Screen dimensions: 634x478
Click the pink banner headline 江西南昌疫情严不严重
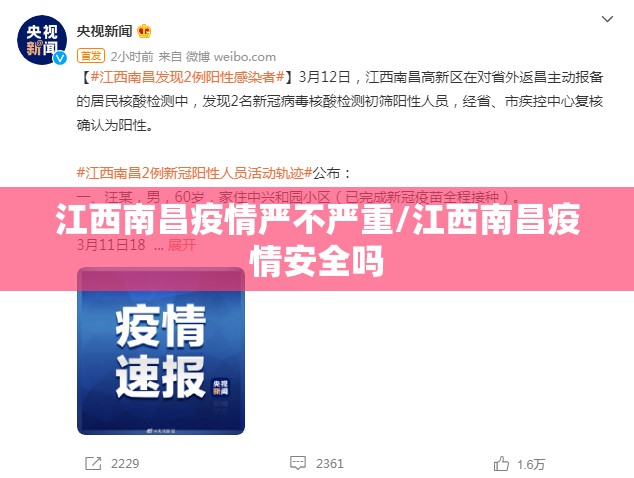coord(224,219)
